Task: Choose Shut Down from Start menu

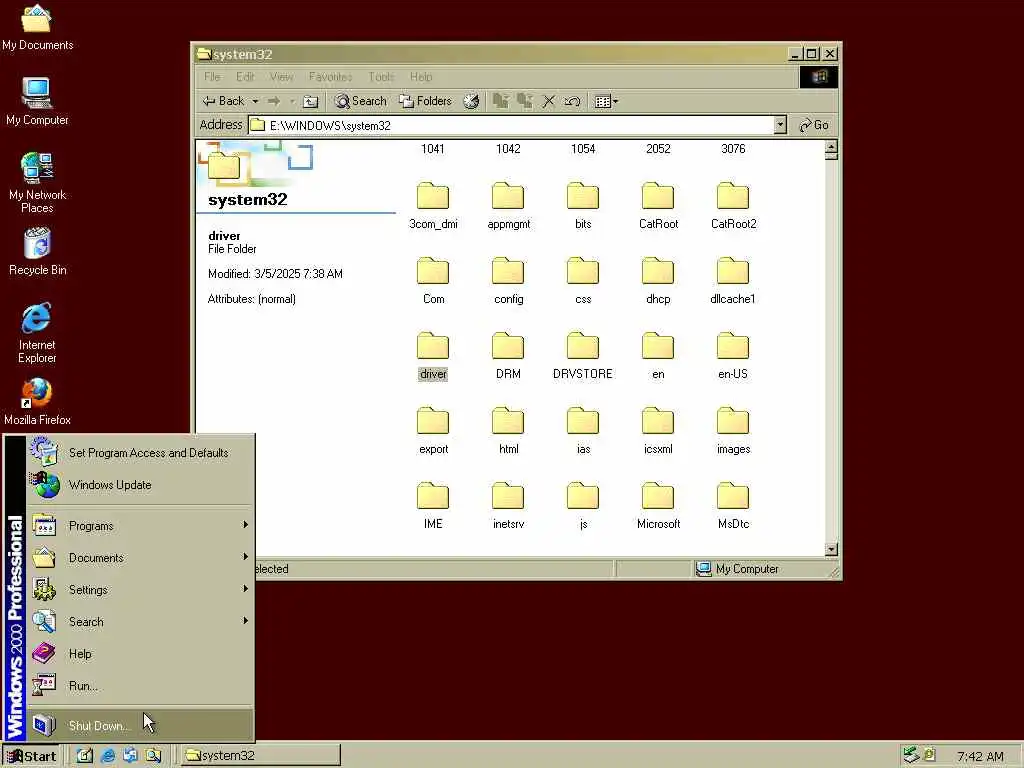Action: [x=140, y=725]
